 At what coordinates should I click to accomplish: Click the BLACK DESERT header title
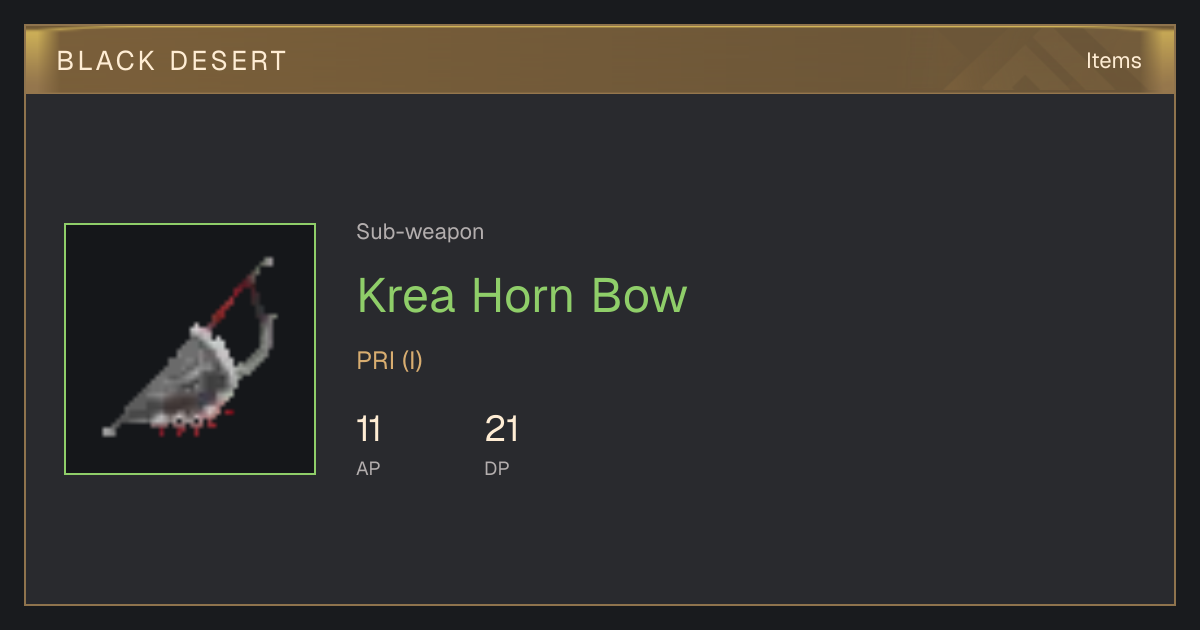pos(172,61)
